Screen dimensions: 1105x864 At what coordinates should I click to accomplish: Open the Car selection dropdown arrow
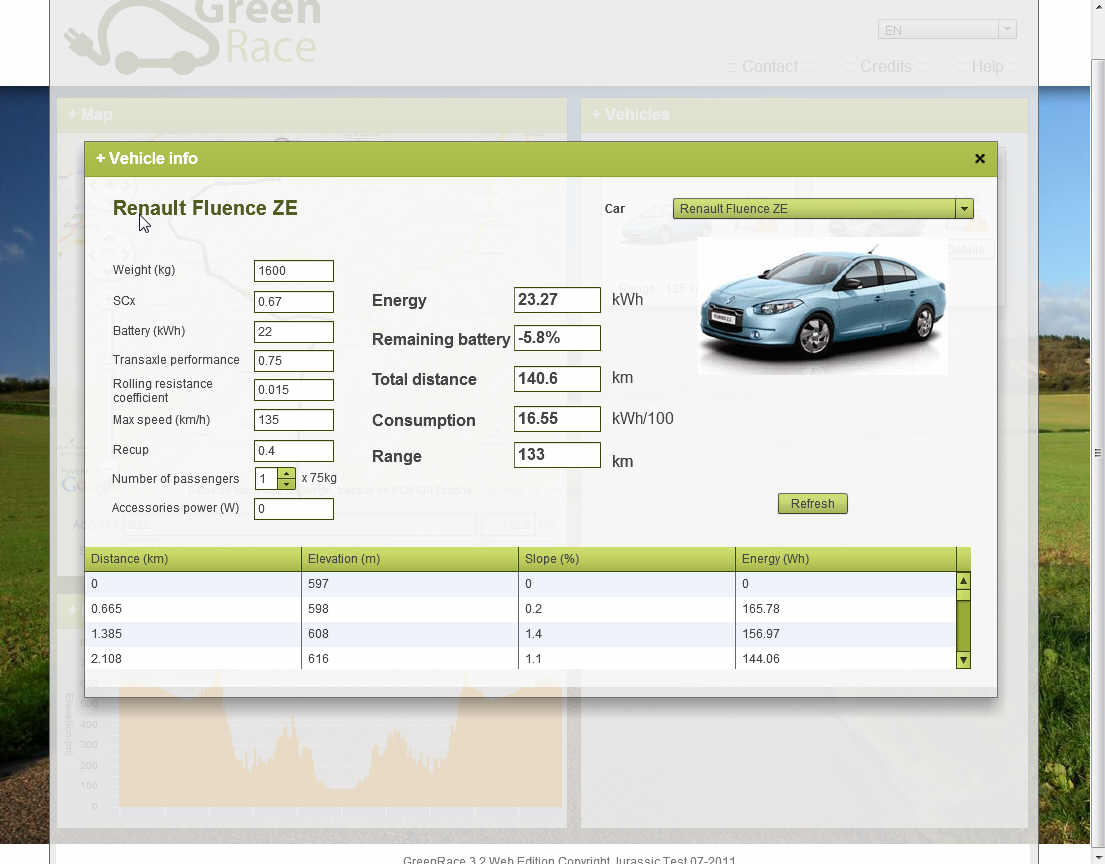[x=964, y=209]
